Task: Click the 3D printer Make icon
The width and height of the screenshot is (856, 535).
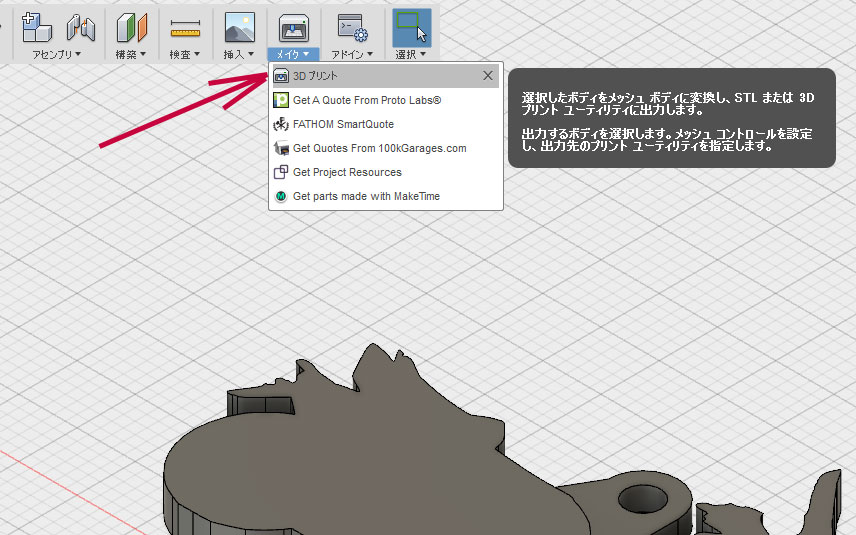Action: pos(294,27)
